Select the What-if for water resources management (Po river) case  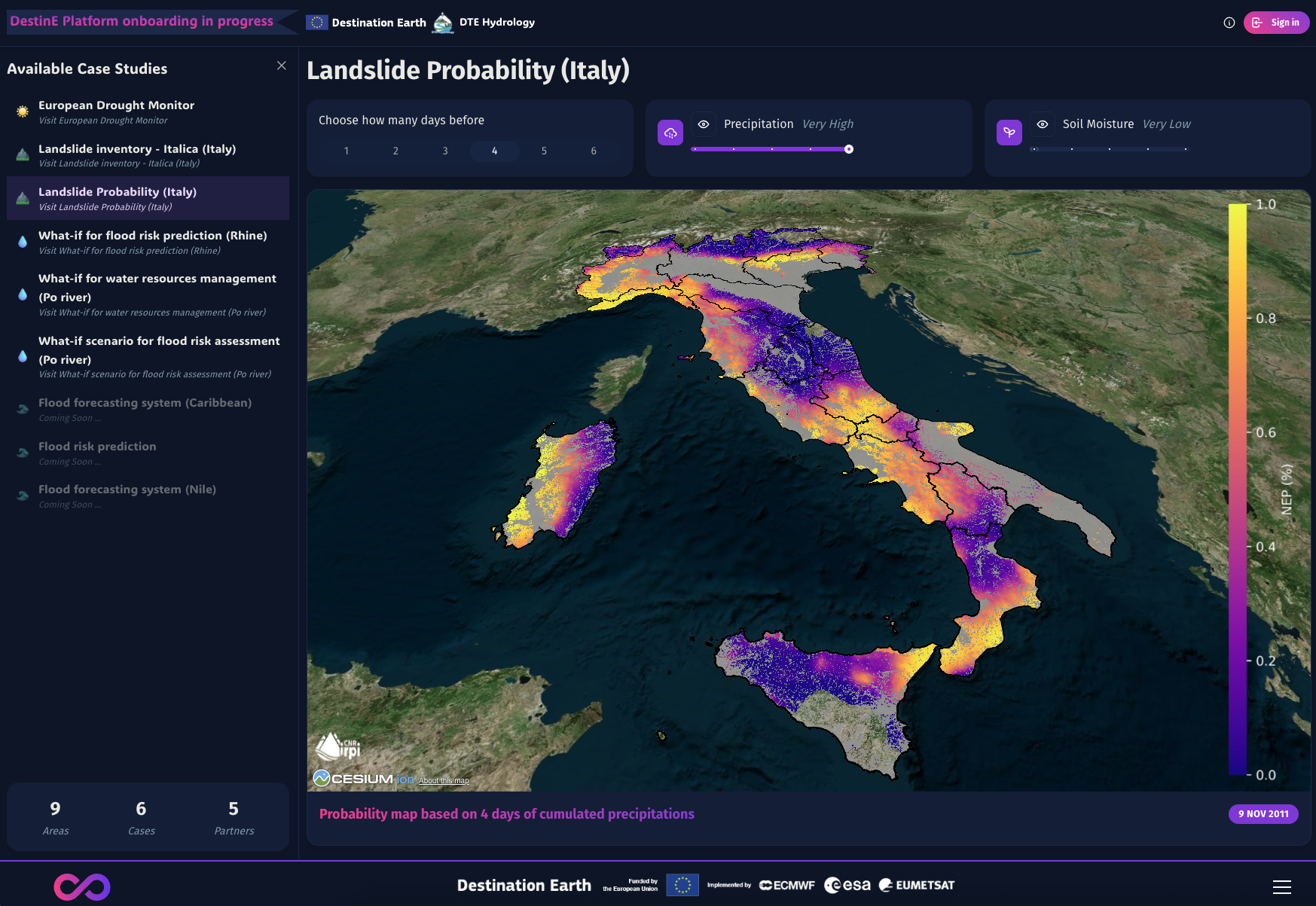click(157, 288)
